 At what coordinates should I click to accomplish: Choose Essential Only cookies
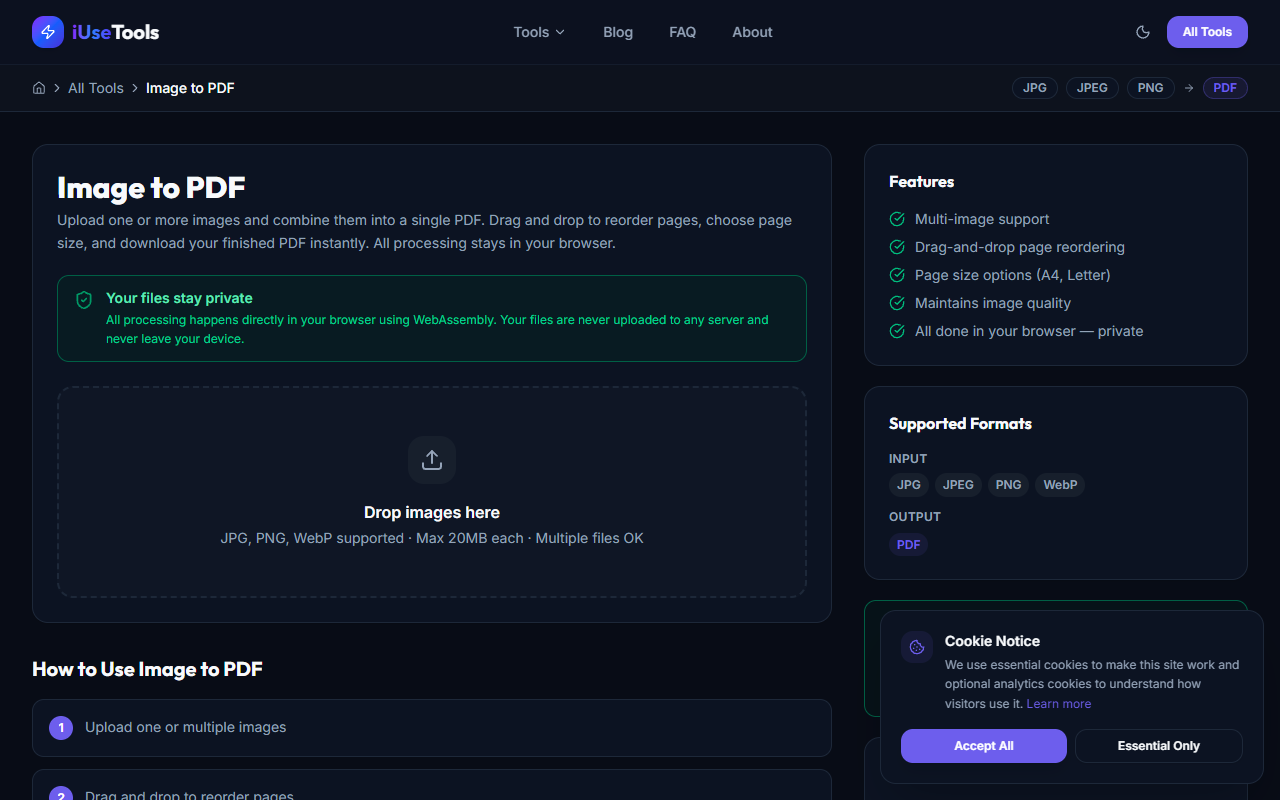(1158, 745)
